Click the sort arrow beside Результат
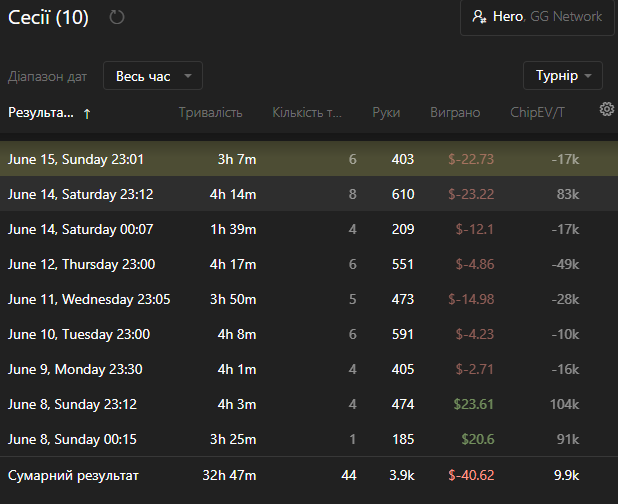The width and height of the screenshot is (618, 504). (x=87, y=114)
